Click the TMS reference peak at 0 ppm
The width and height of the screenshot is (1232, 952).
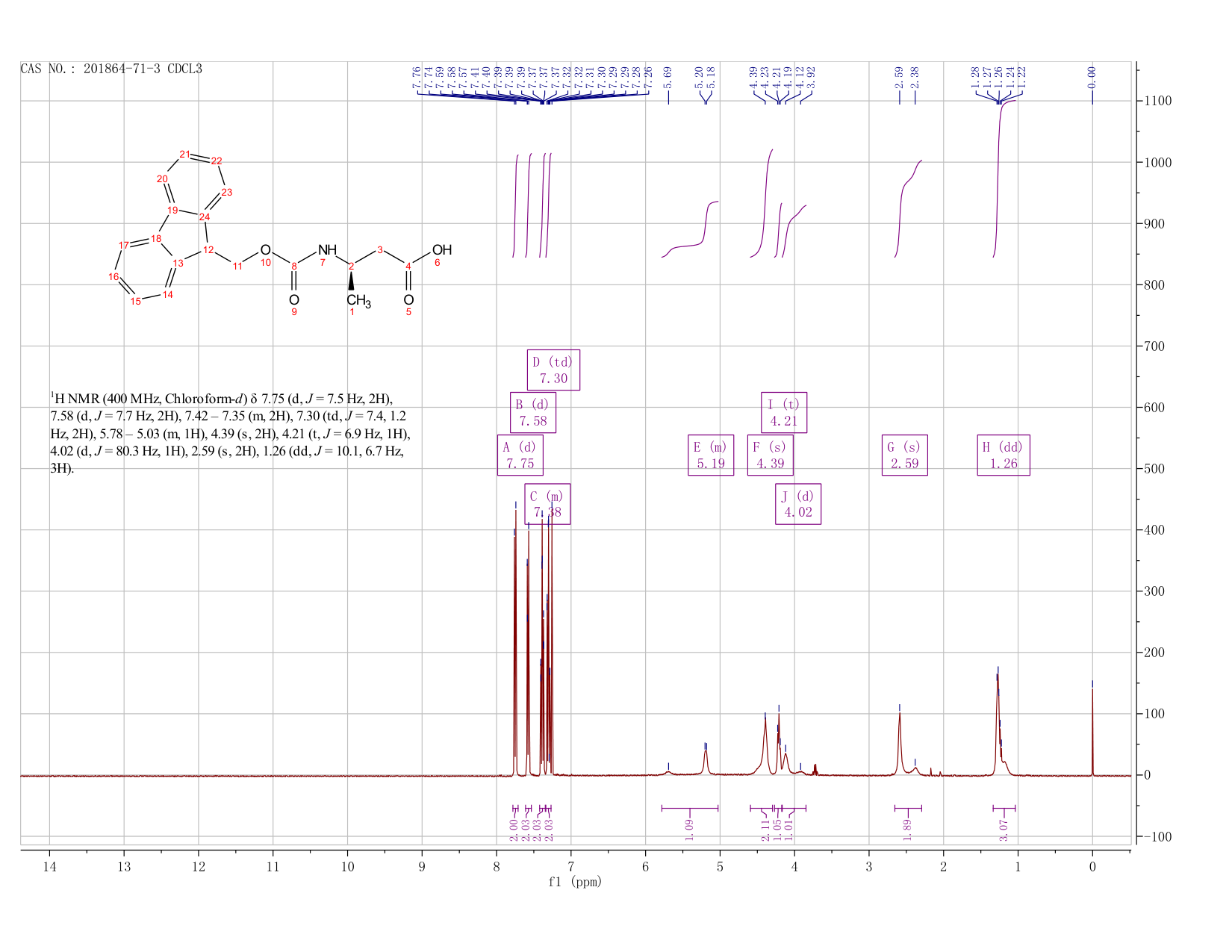pyautogui.click(x=1092, y=732)
